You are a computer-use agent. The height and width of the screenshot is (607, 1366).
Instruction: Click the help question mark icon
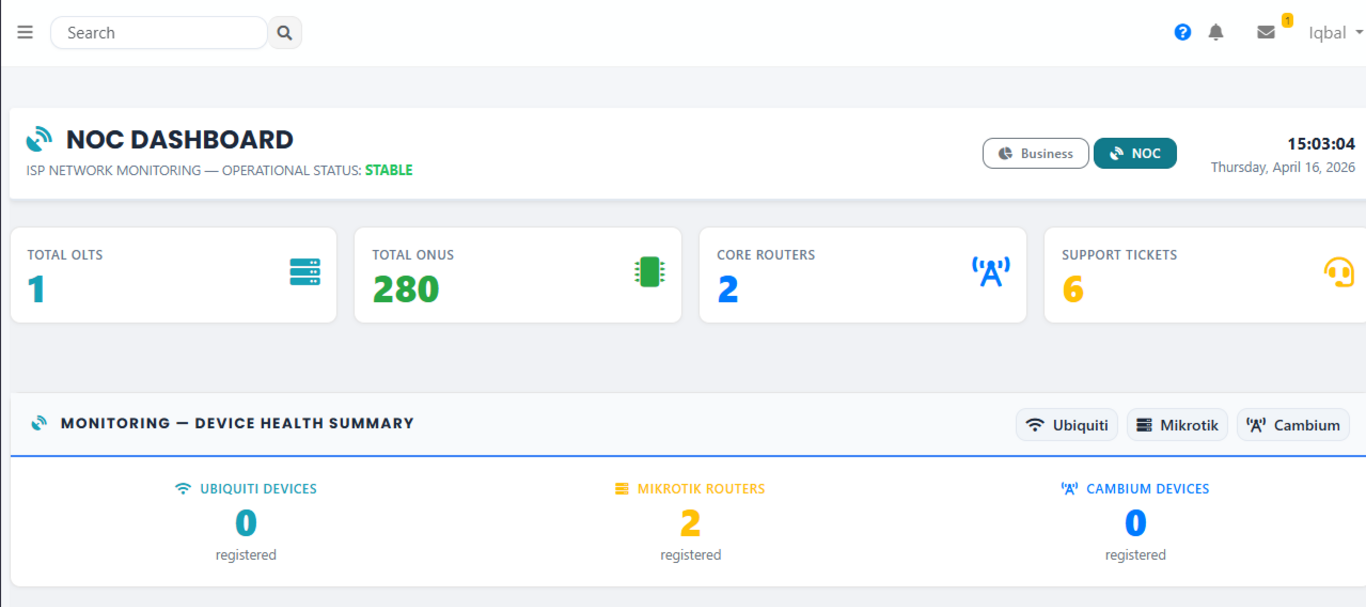point(1182,32)
